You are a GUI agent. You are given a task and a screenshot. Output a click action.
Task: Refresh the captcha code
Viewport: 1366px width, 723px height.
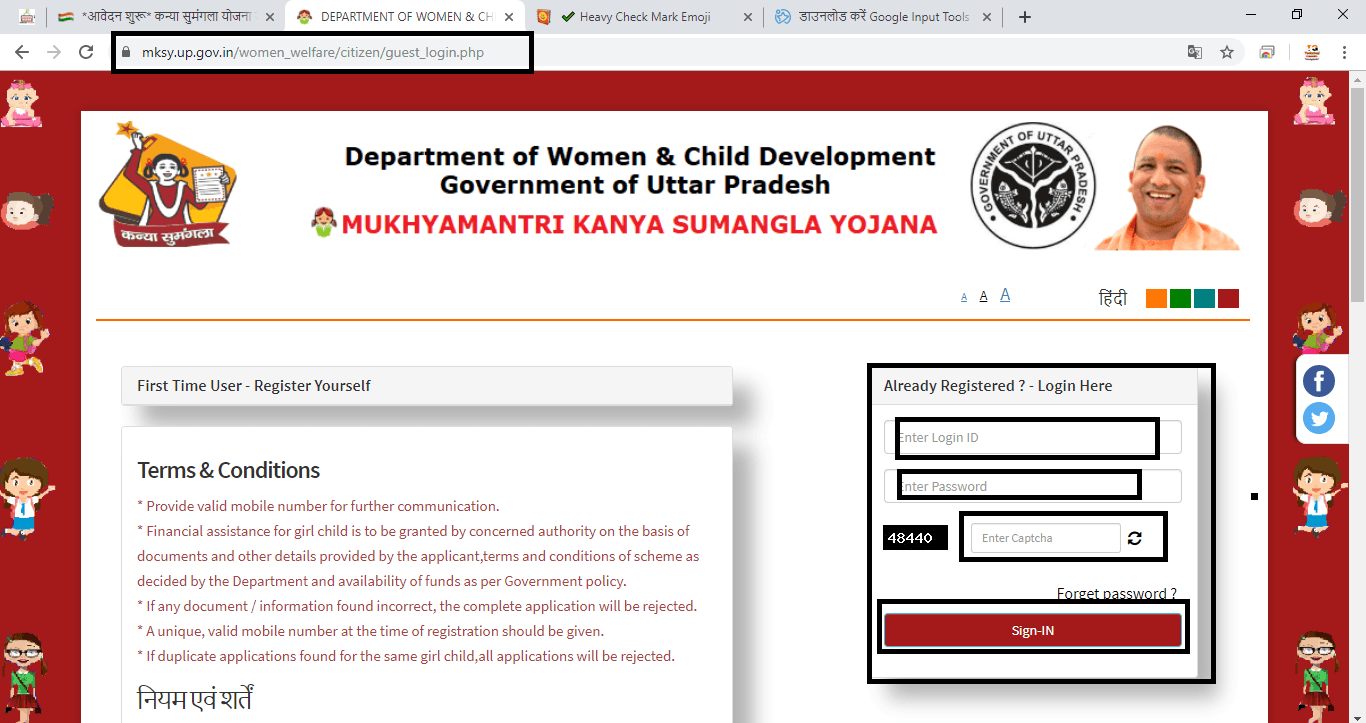click(x=1134, y=538)
